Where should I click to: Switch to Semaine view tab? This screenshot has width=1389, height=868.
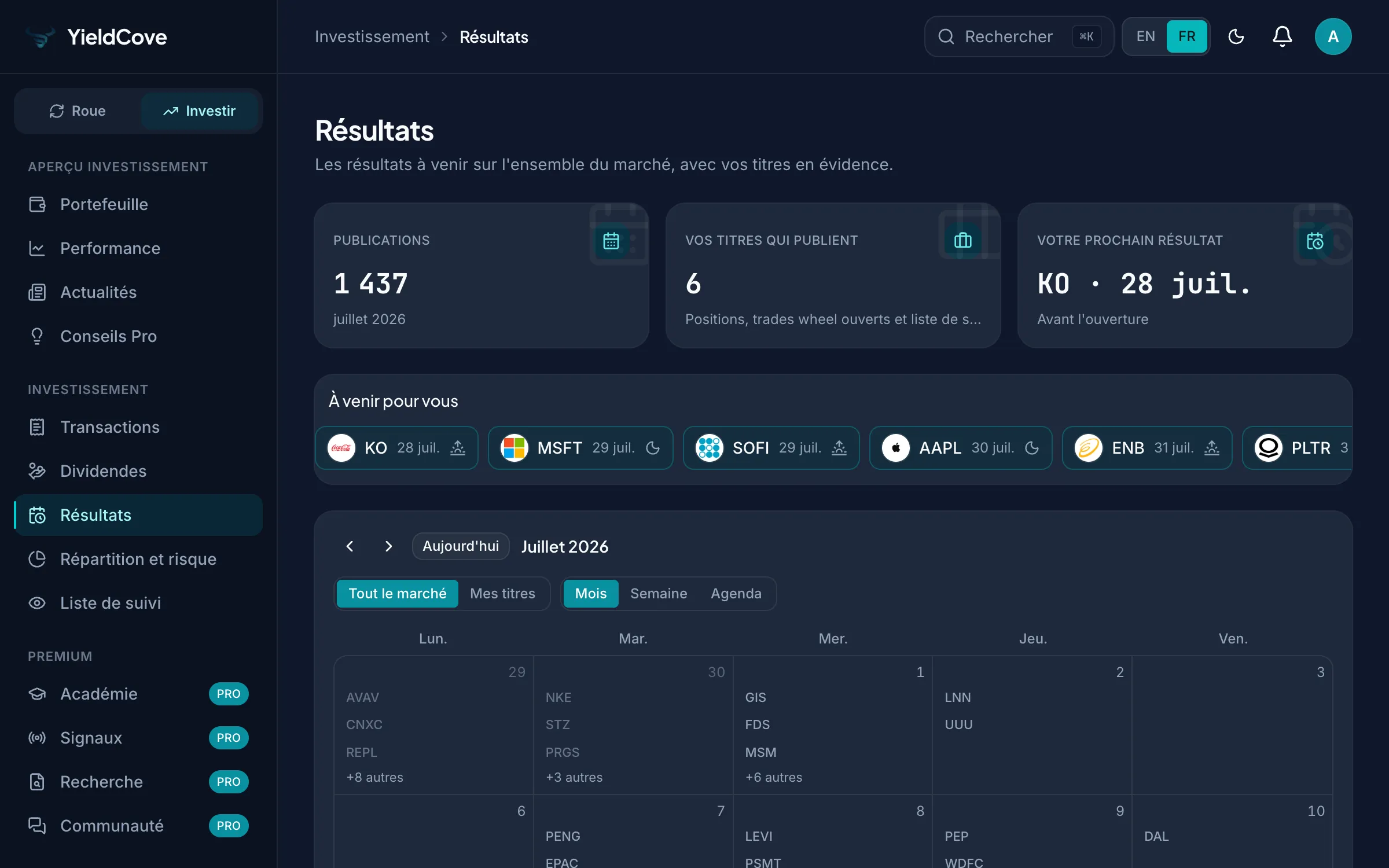pyautogui.click(x=659, y=593)
